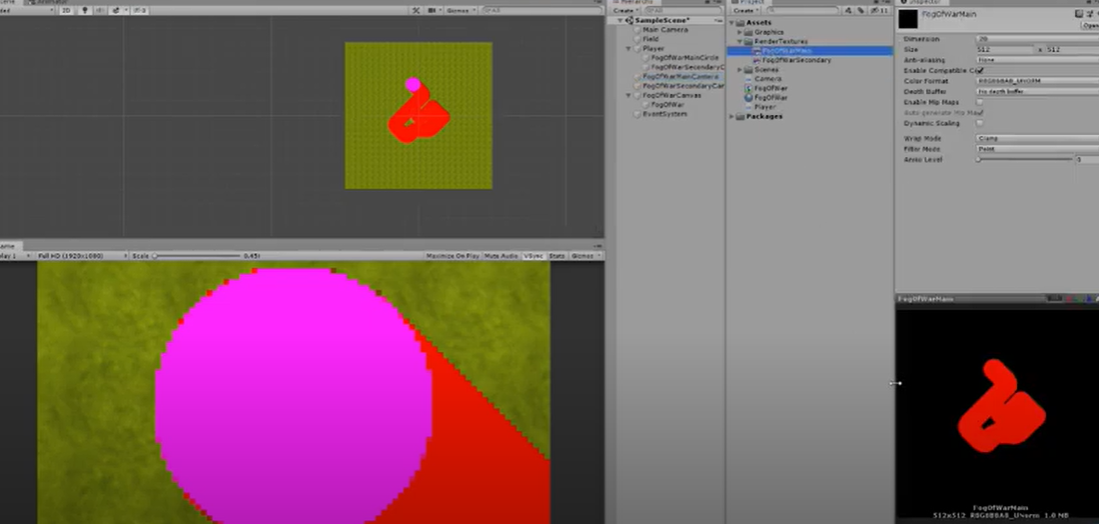1099x524 pixels.
Task: Open Inspector help book icon
Action: pos(1078,14)
